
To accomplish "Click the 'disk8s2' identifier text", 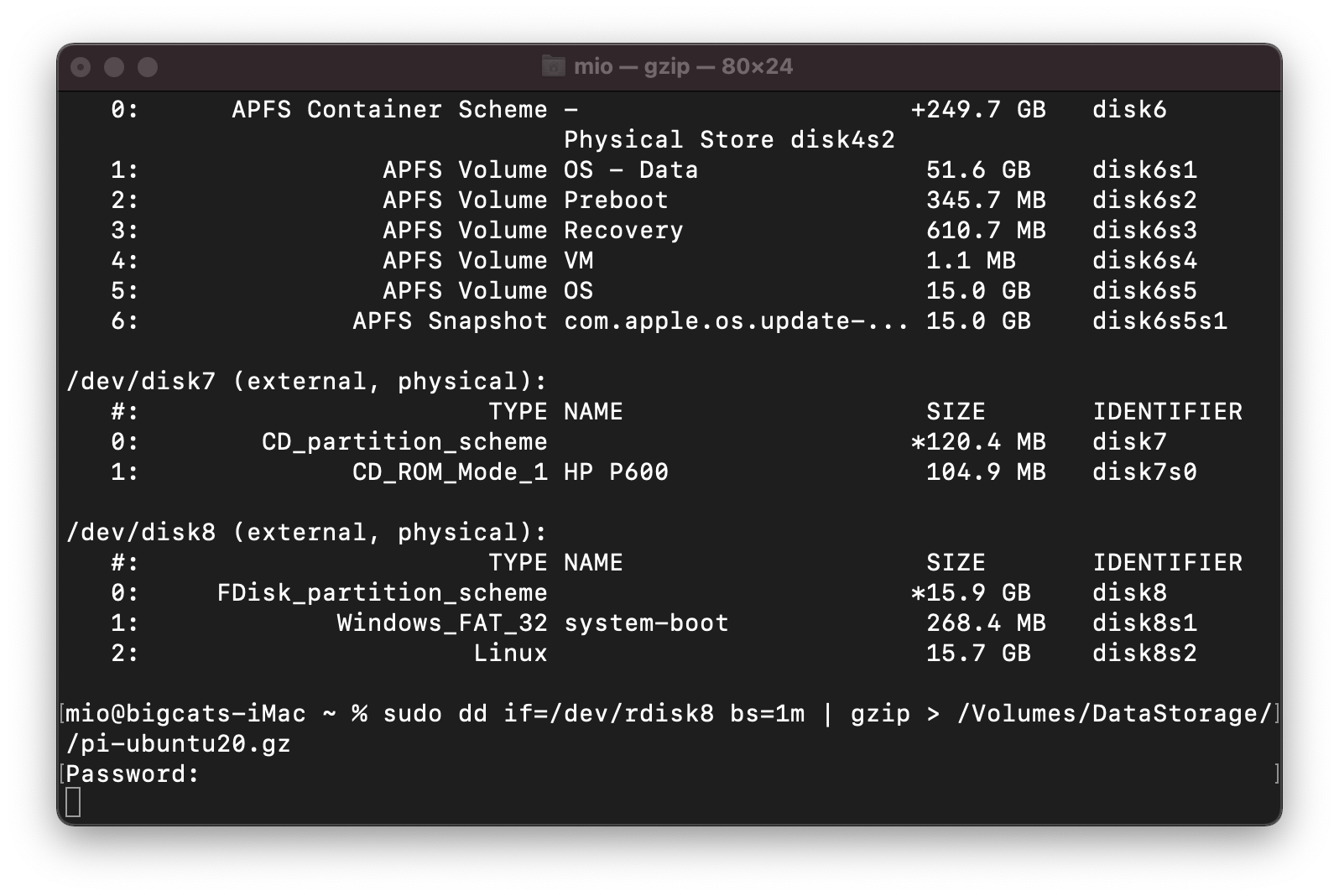I will (1144, 653).
